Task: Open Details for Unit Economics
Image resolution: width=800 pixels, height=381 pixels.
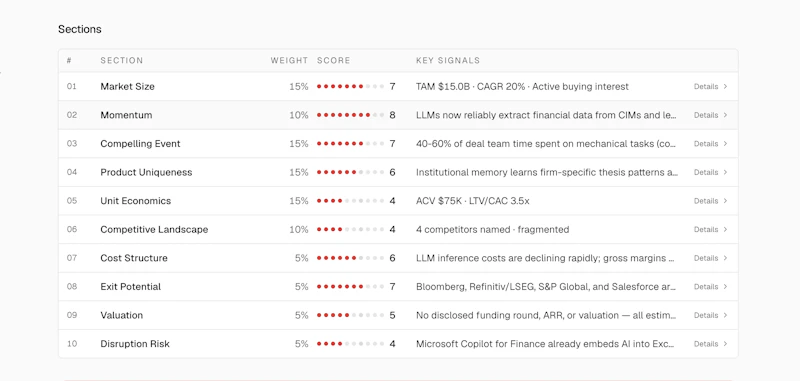Action: coord(710,201)
